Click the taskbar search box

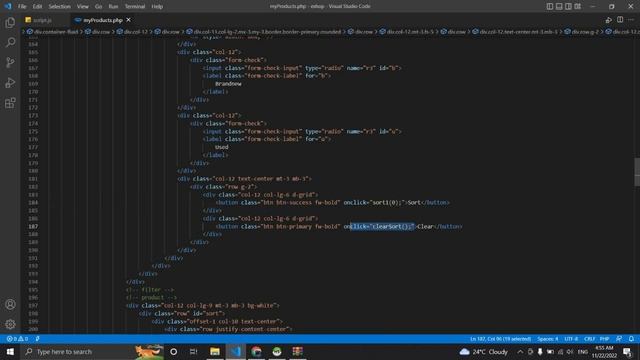93,351
